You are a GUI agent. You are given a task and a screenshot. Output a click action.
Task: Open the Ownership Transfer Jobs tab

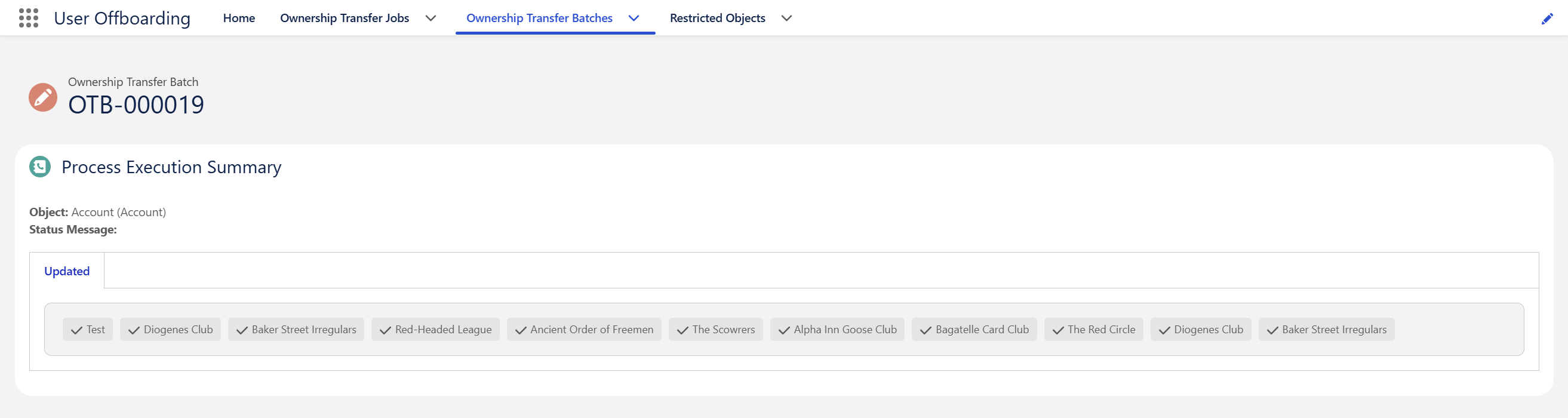[x=344, y=19]
